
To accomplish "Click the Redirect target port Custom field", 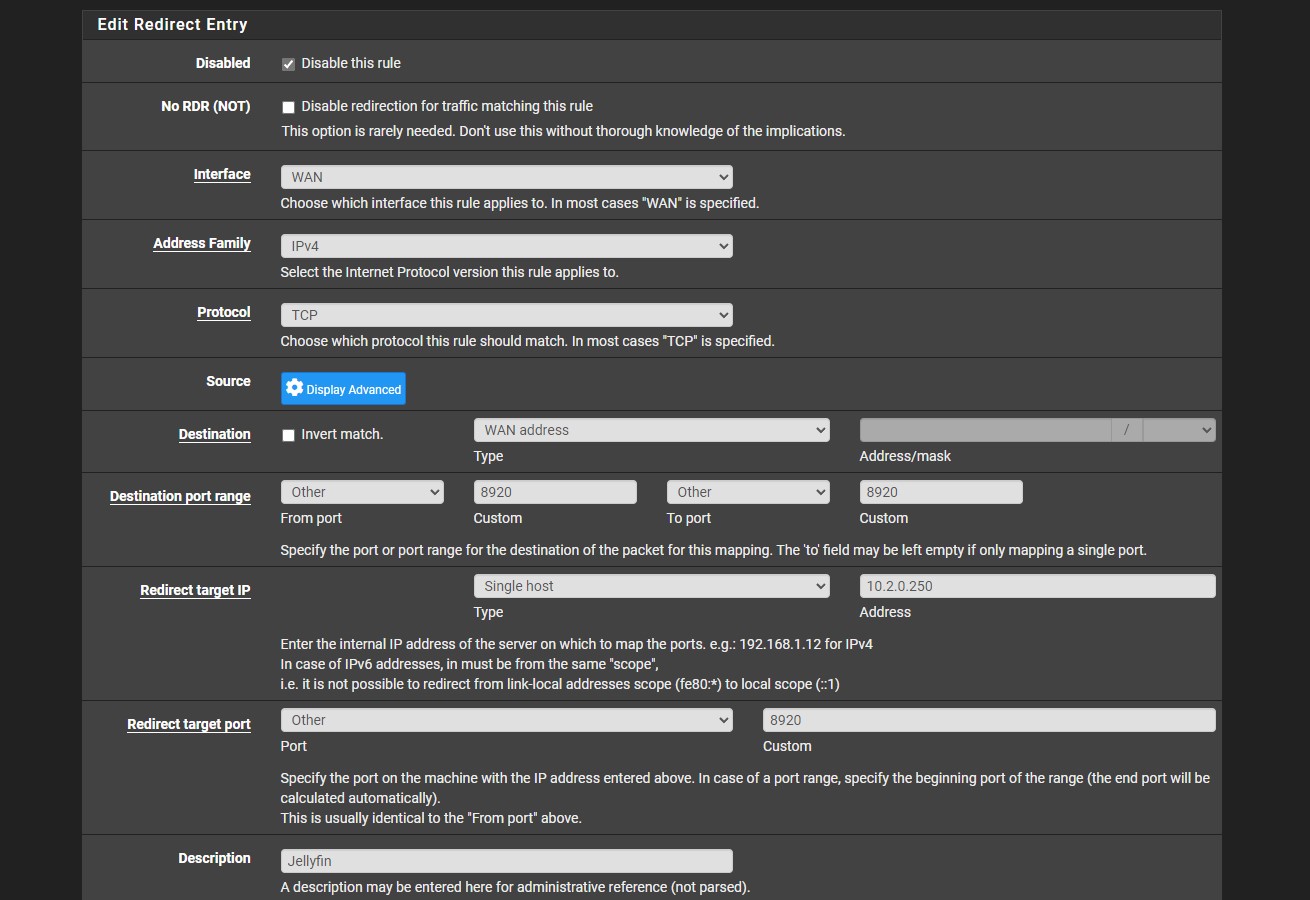I will pyautogui.click(x=988, y=720).
